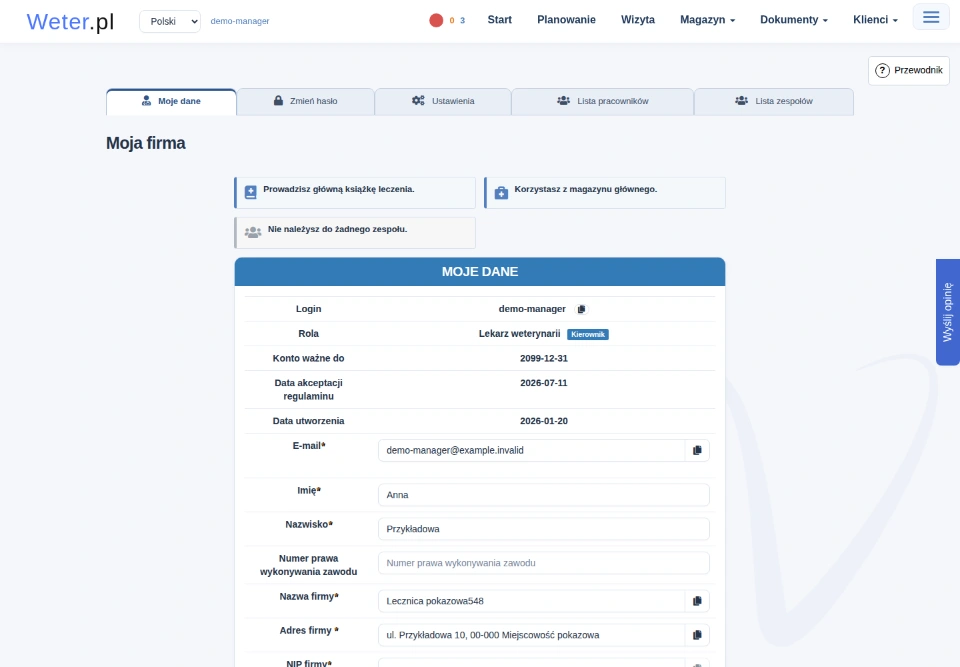The width and height of the screenshot is (960, 667).
Task: Copy the Adres firmy field value
Action: pyautogui.click(x=697, y=635)
